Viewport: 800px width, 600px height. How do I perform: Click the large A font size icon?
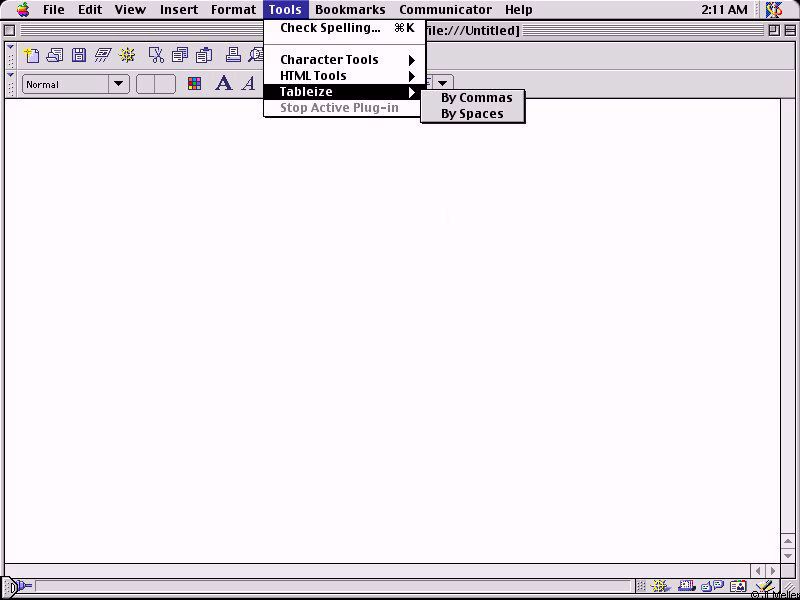(223, 84)
